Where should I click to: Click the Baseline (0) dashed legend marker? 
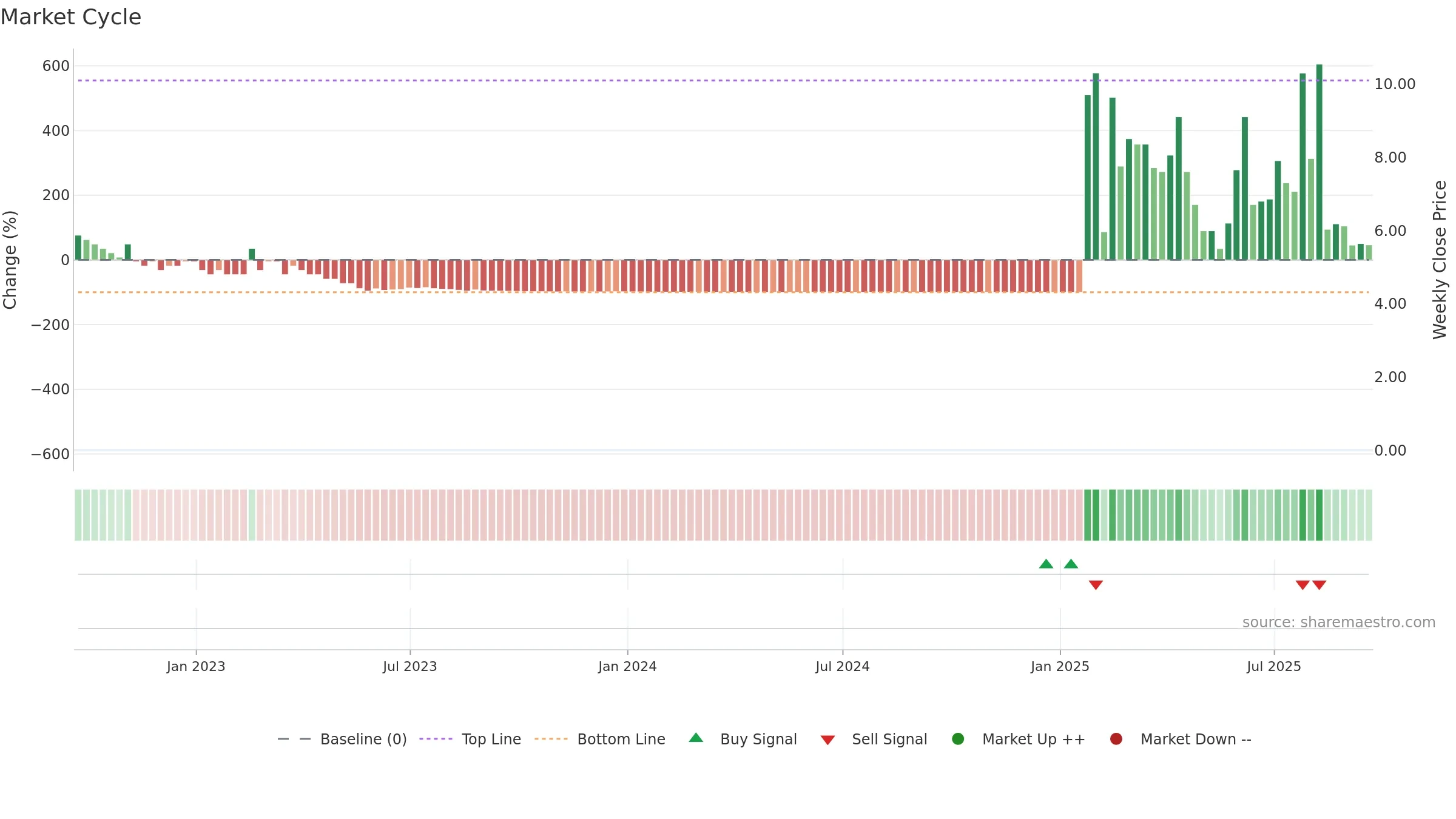(294, 739)
